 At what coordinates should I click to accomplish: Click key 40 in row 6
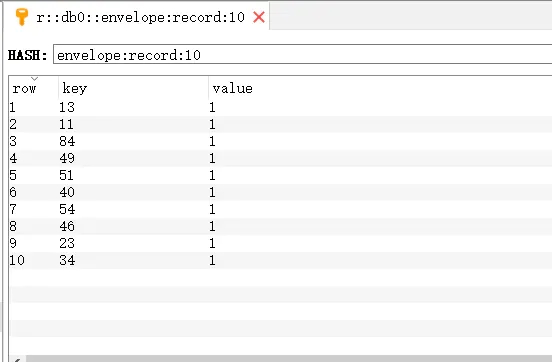pos(67,192)
